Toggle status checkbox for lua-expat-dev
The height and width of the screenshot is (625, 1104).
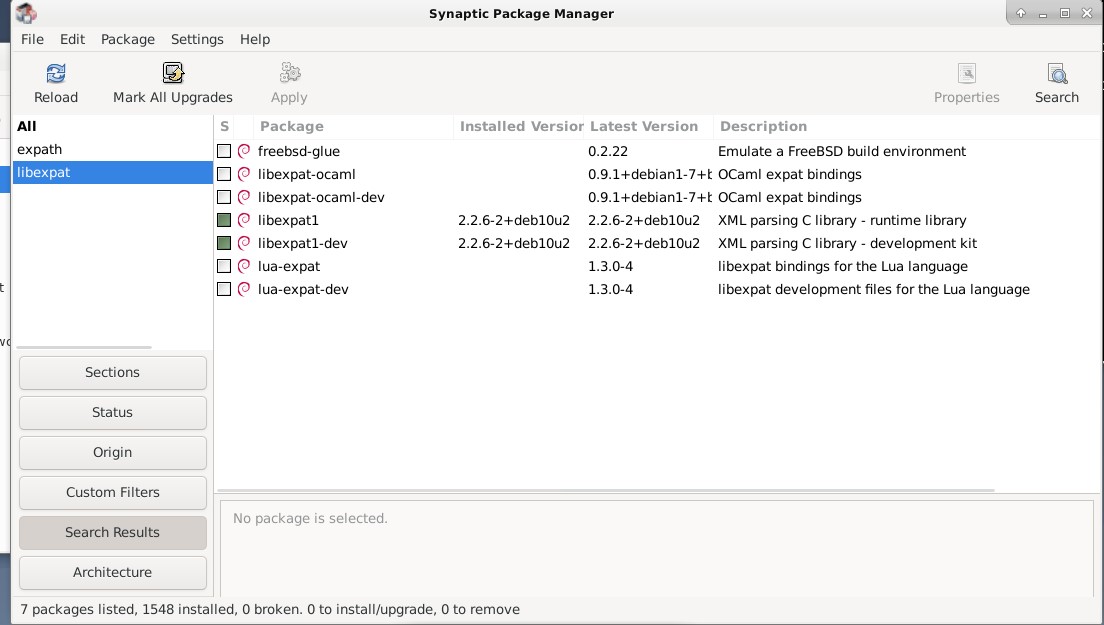click(x=224, y=289)
